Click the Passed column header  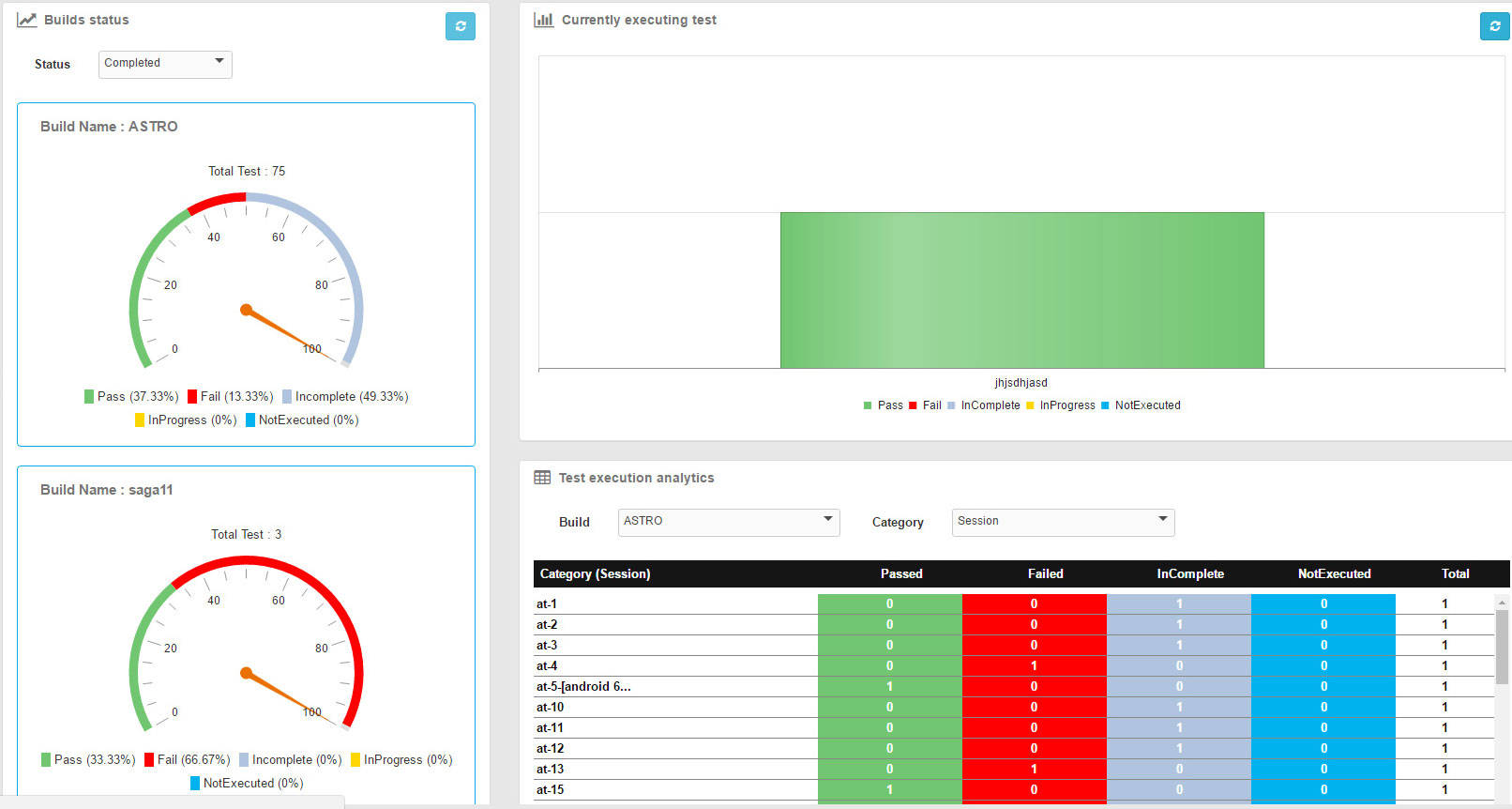(901, 573)
